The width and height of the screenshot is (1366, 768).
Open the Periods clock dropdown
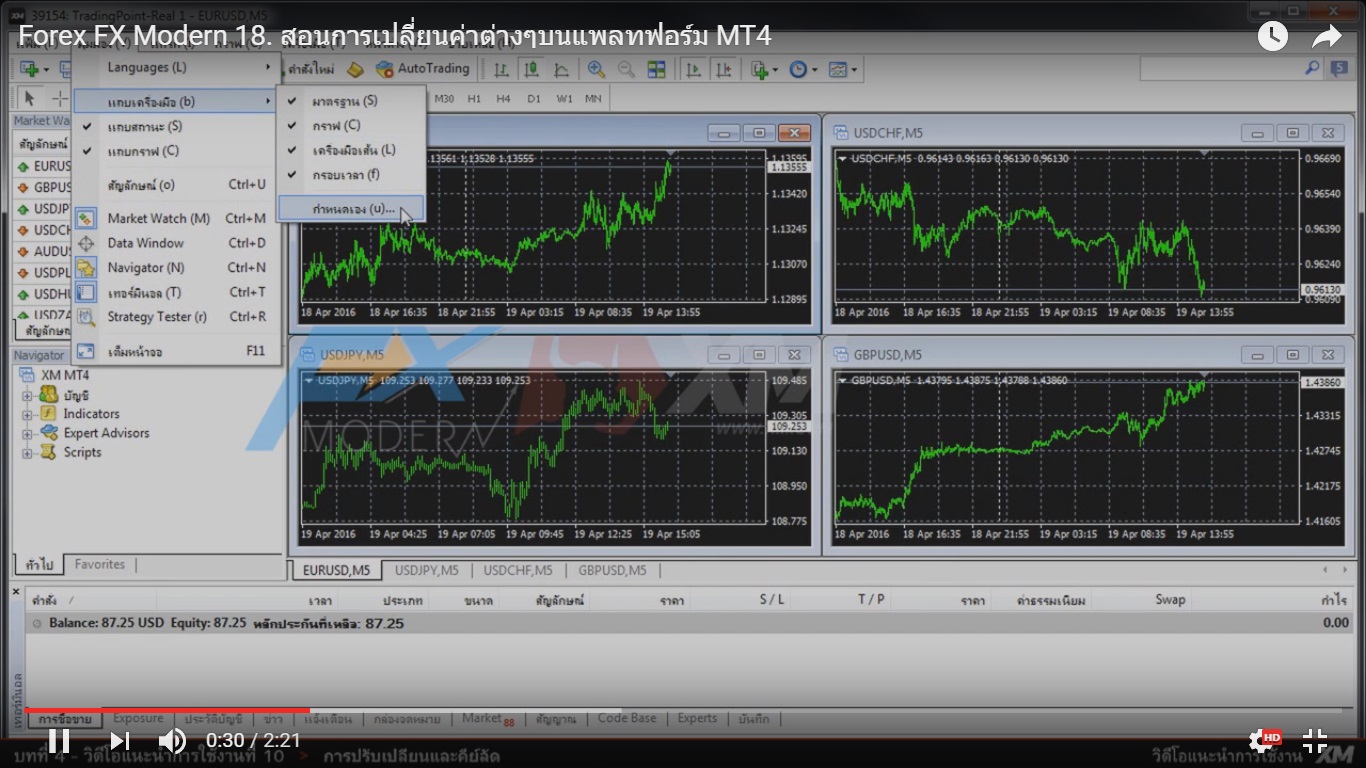point(802,69)
